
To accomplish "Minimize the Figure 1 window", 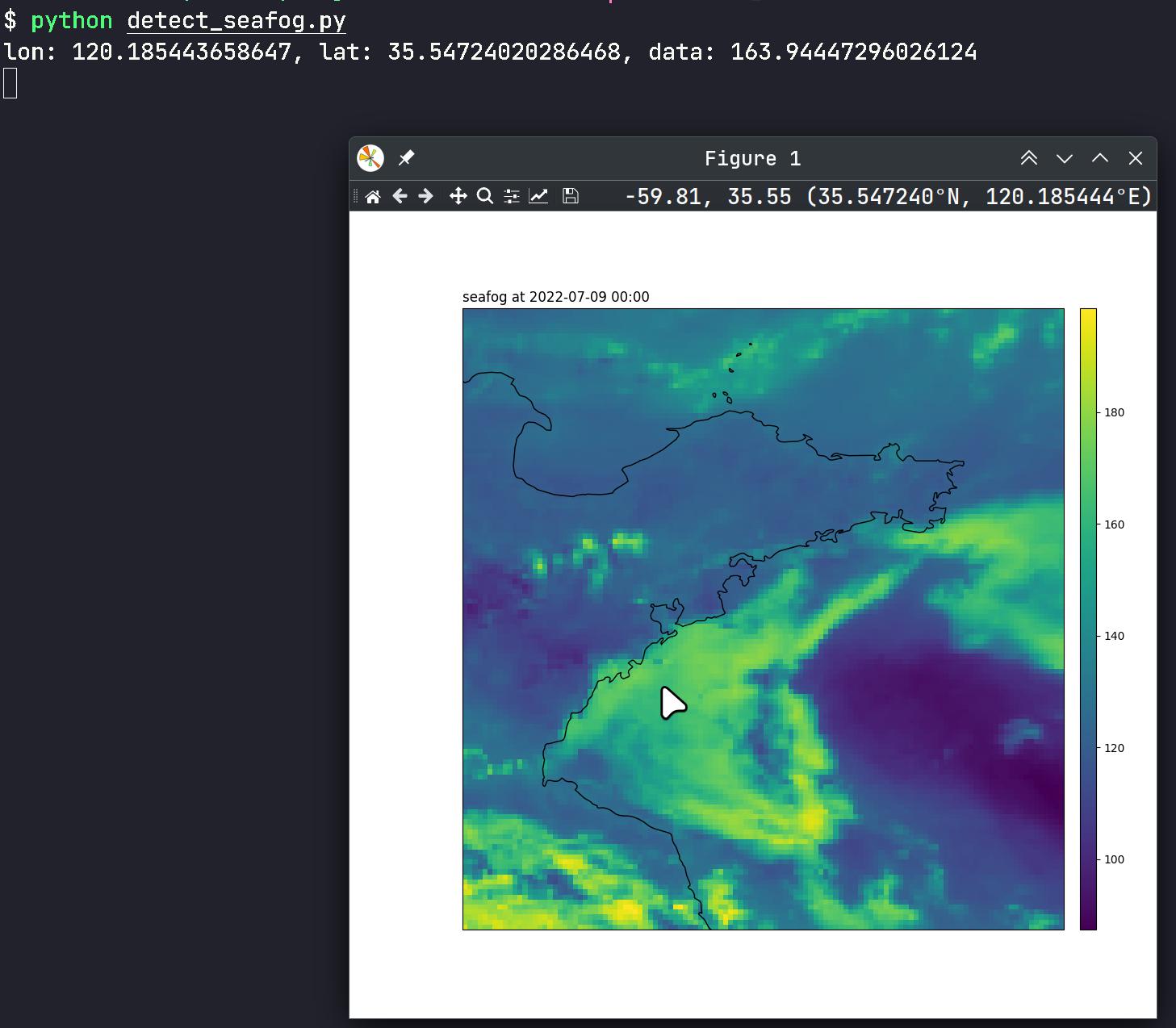I will 1064,158.
